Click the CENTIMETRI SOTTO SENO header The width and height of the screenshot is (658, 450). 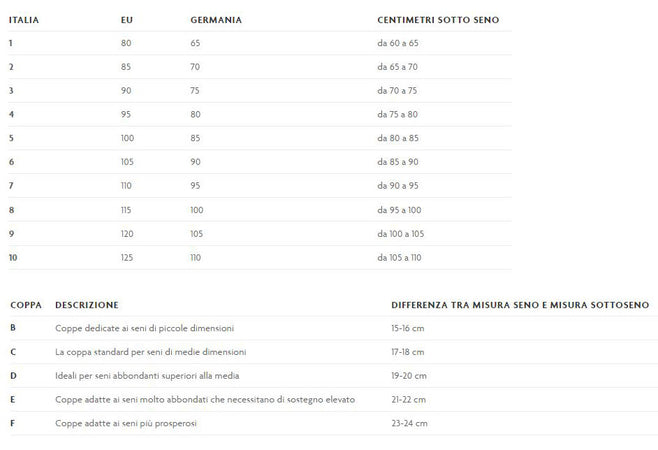pyautogui.click(x=438, y=20)
